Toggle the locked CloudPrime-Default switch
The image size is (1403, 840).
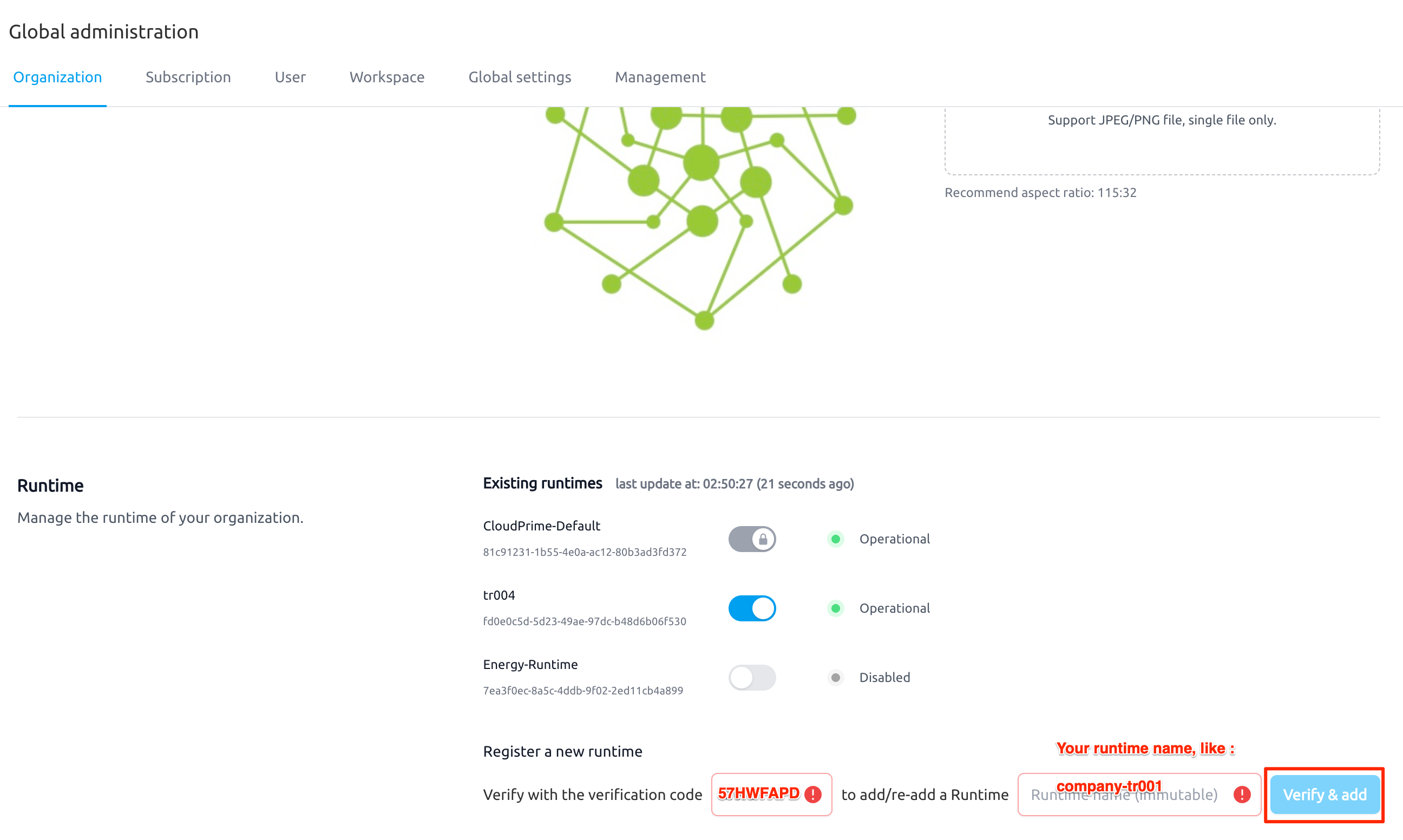pos(752,539)
